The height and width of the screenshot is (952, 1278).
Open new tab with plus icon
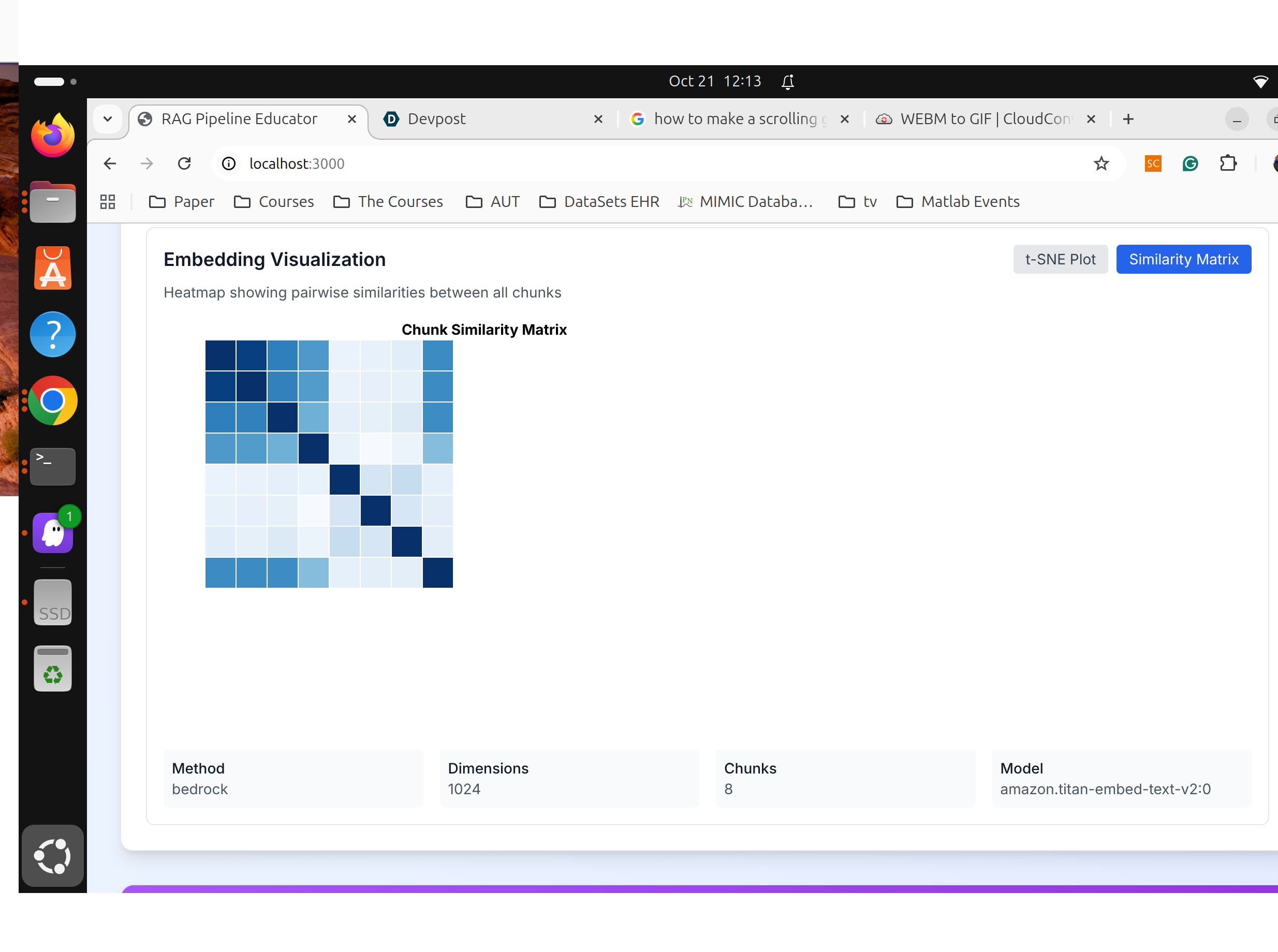click(1128, 120)
